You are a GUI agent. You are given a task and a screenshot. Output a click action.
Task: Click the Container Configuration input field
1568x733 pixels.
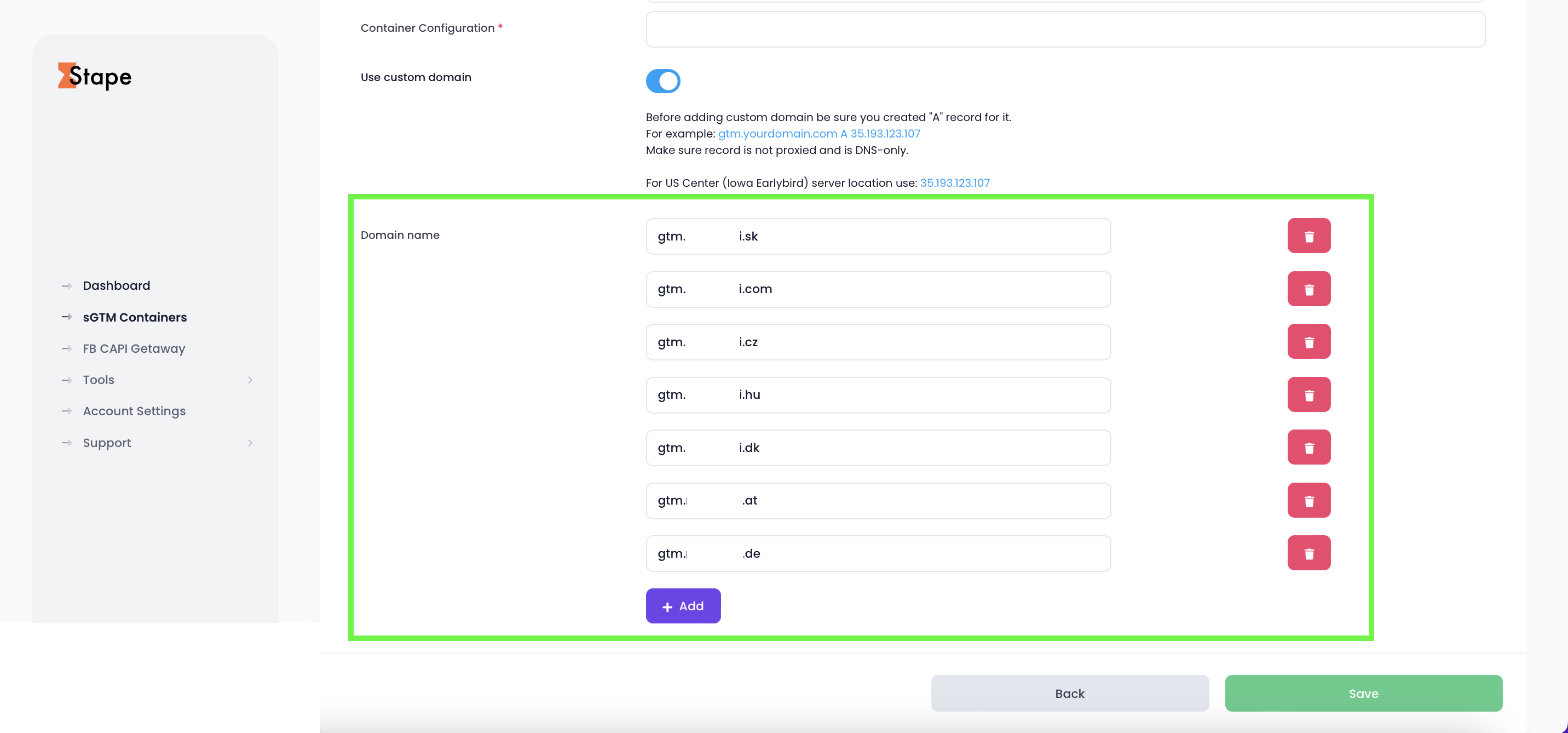coord(1065,28)
